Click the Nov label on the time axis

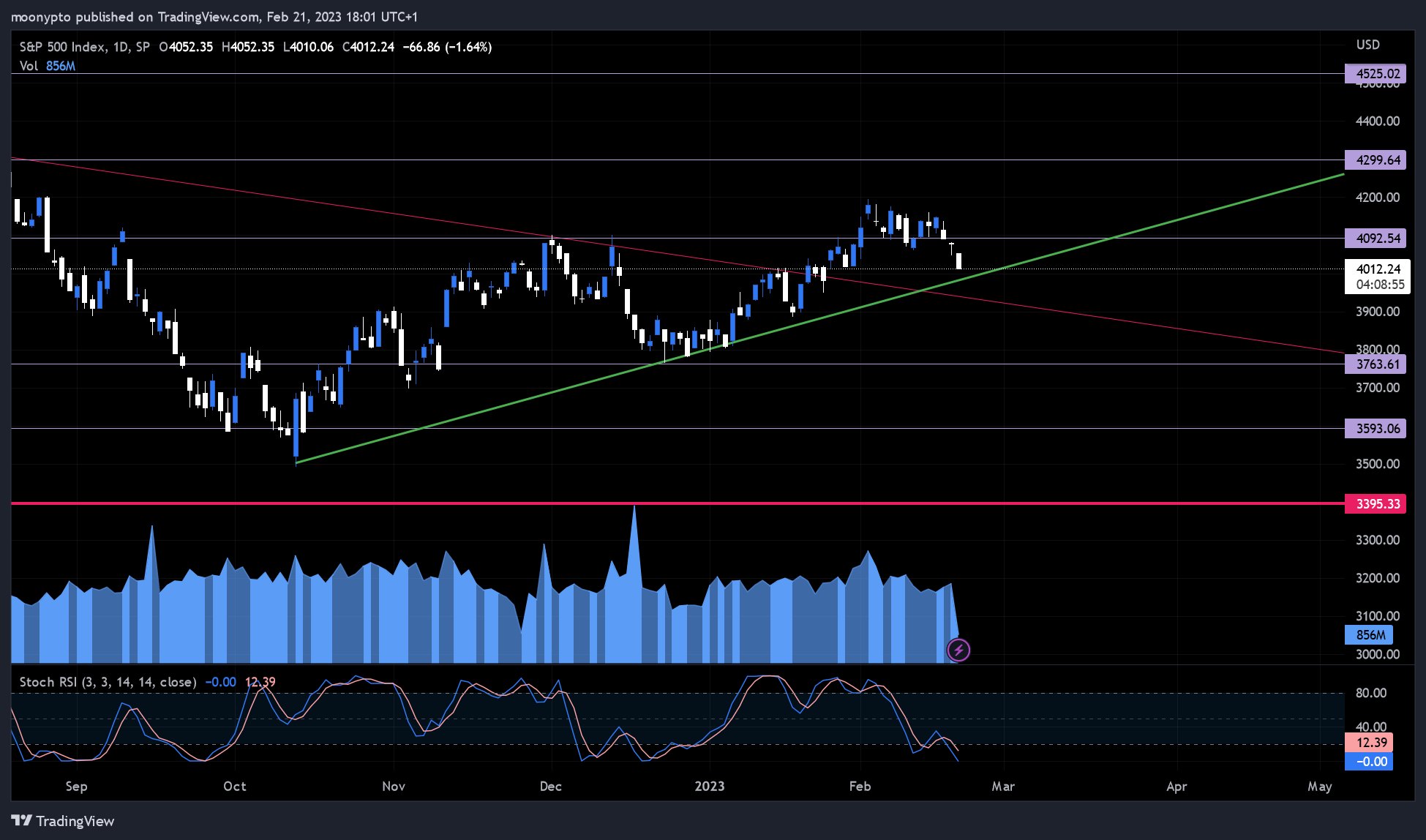pos(394,786)
